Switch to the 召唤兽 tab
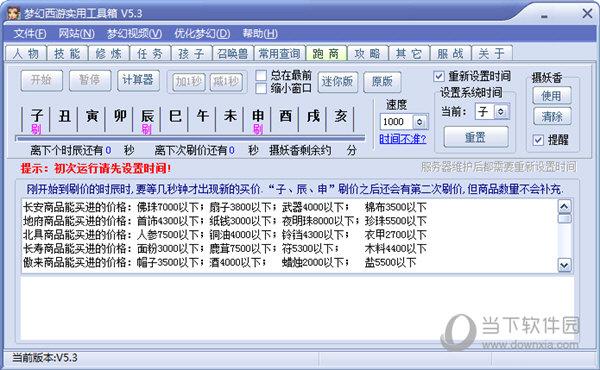Image resolution: width=600 pixels, height=370 pixels. pyautogui.click(x=233, y=54)
